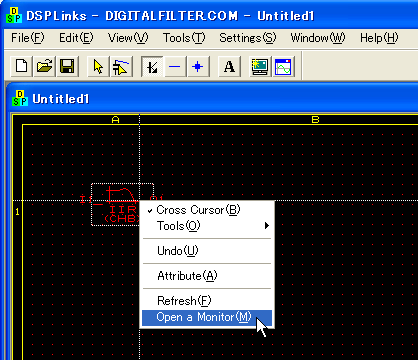Expand the Tools(O) submenu arrow
Screen dimensions: 418x360
[266, 226]
